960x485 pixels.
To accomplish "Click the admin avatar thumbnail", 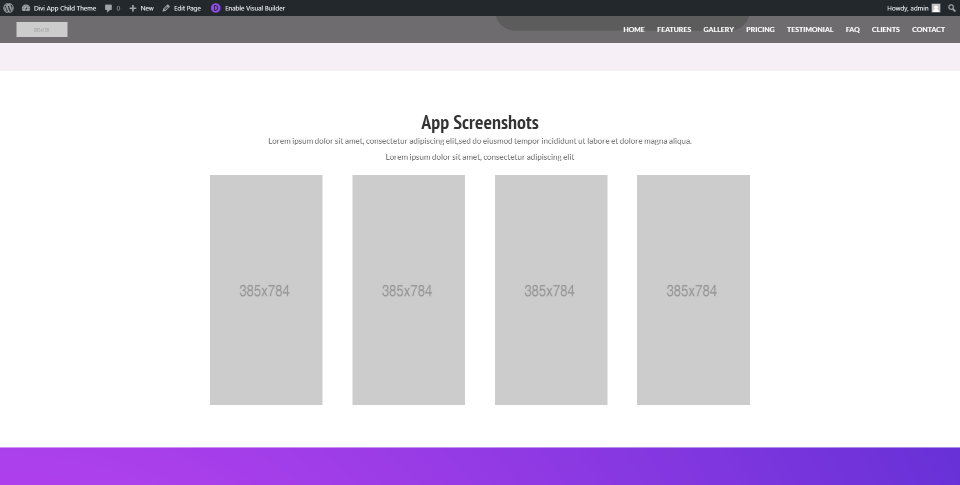I will (x=936, y=8).
